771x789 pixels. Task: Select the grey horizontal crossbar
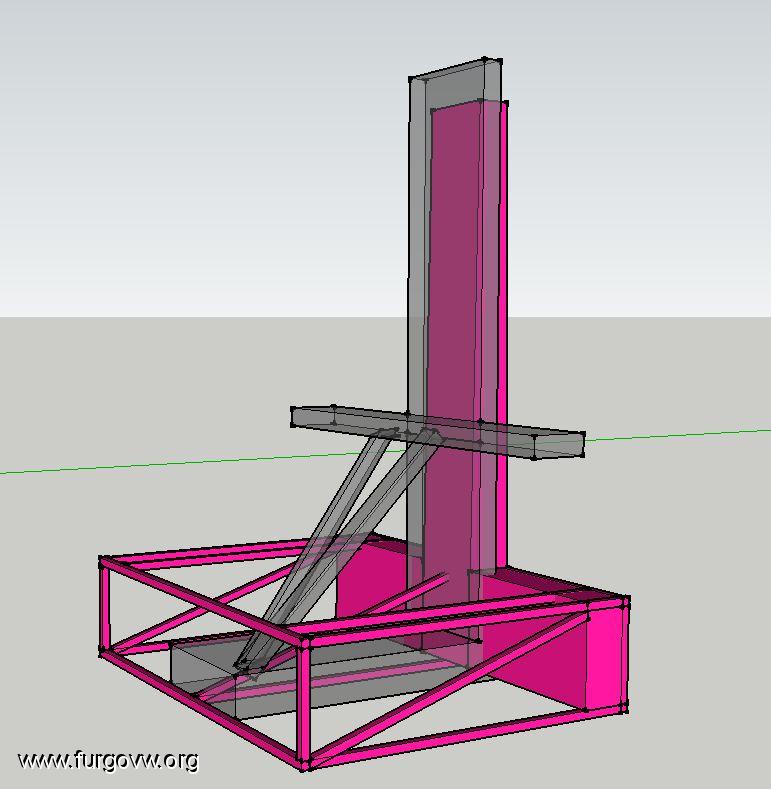437,431
